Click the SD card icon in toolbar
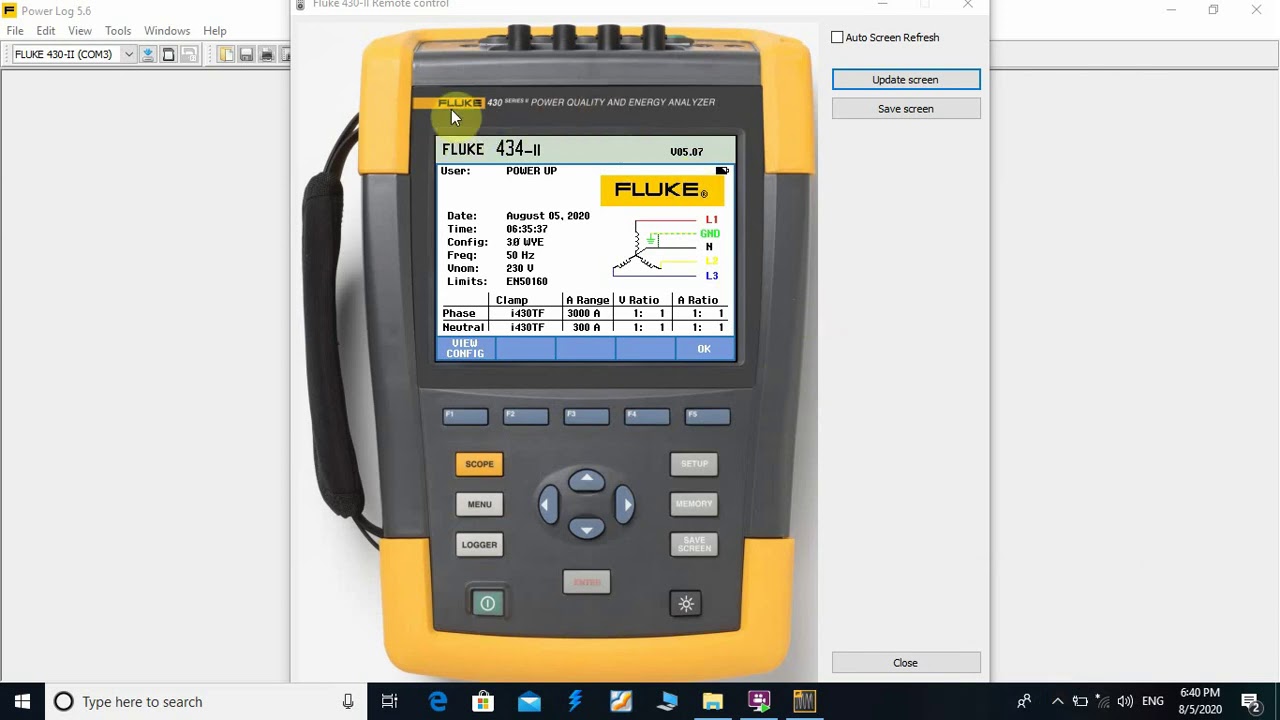The image size is (1280, 720). (x=168, y=54)
